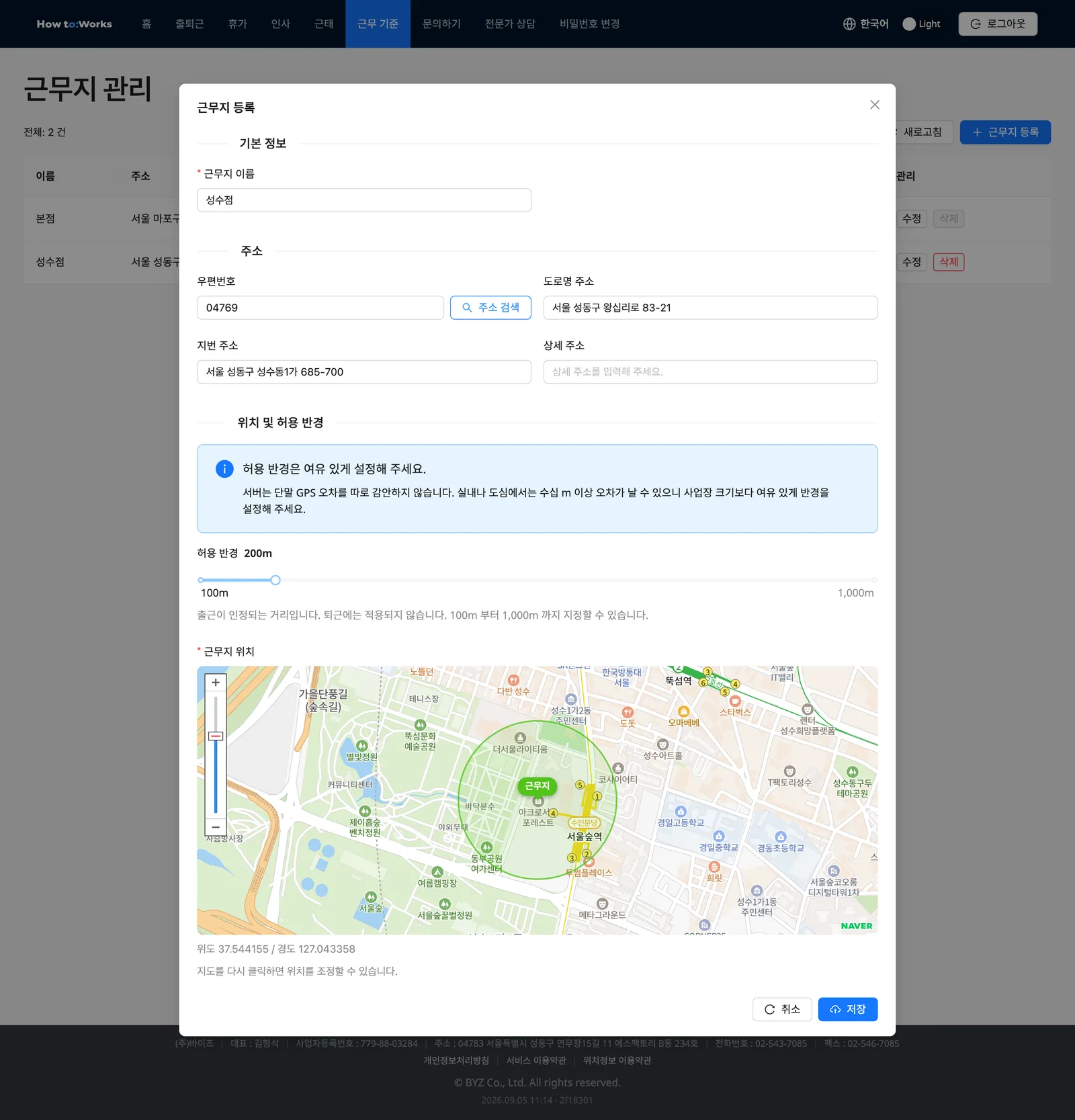The height and width of the screenshot is (1120, 1075).
Task: Click the 별빛정원 park marker
Action: 362,746
